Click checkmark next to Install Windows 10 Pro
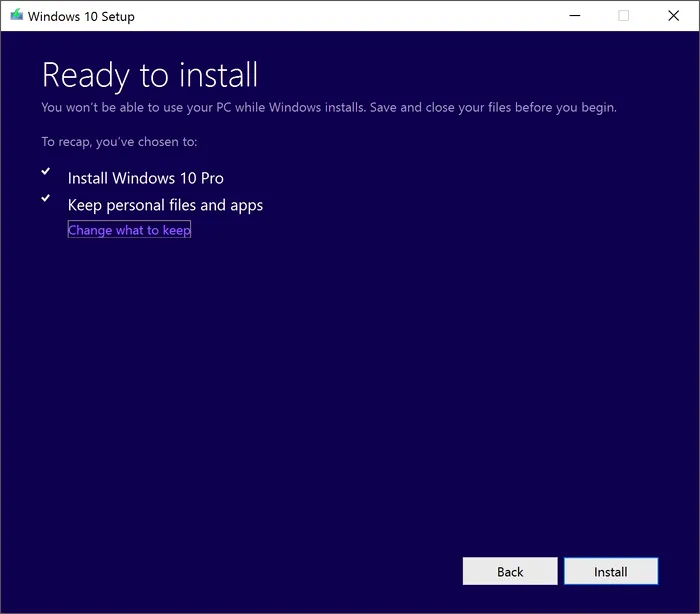 (45, 171)
